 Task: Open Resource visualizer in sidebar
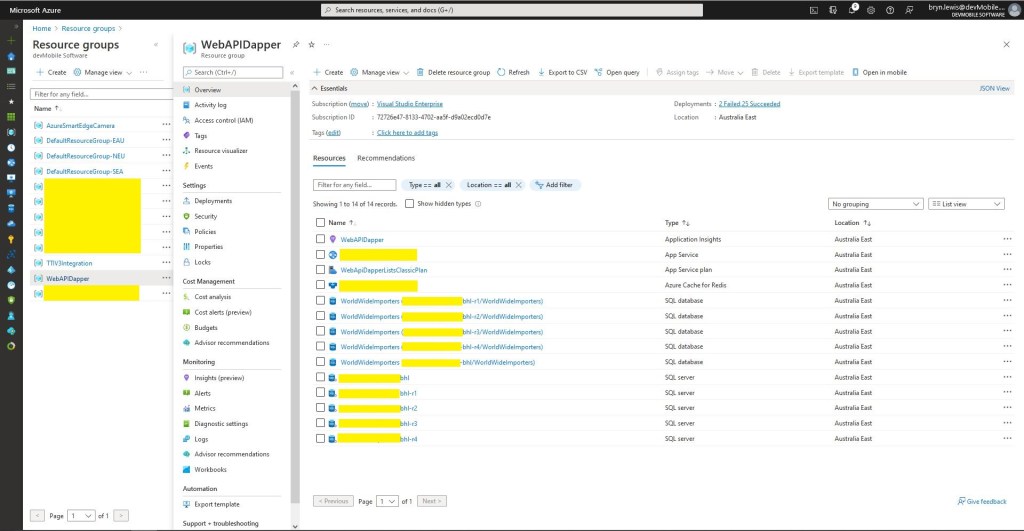[220, 151]
